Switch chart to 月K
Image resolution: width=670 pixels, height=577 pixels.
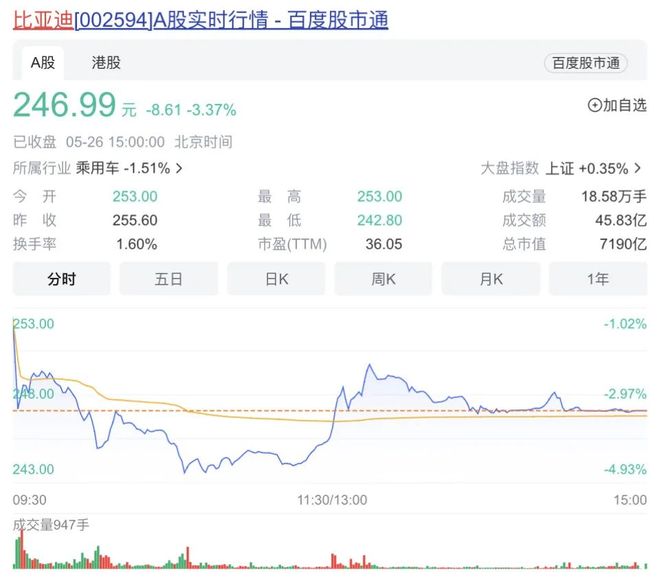[x=490, y=279]
